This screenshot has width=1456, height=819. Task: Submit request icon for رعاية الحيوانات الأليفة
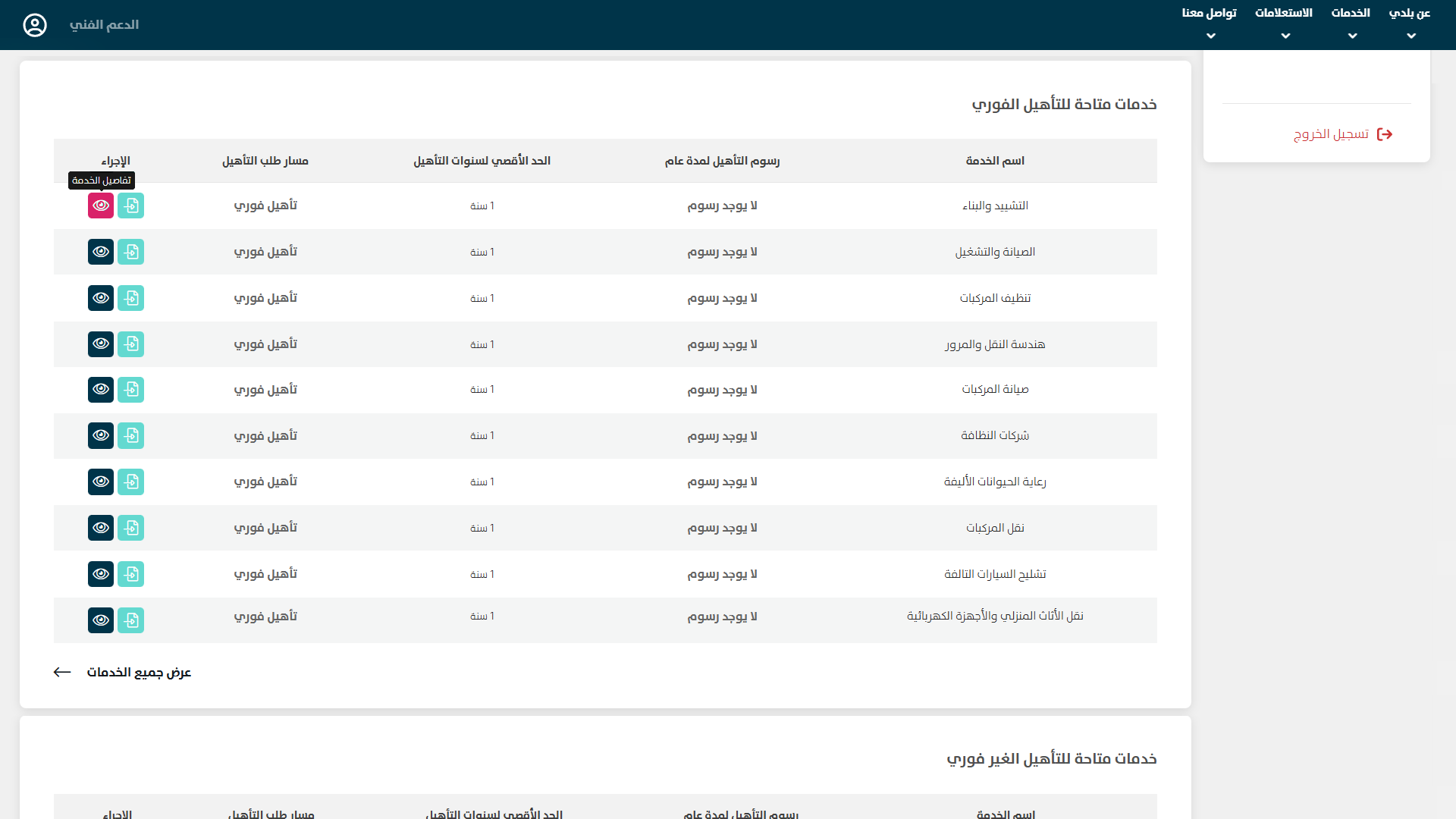coord(131,482)
